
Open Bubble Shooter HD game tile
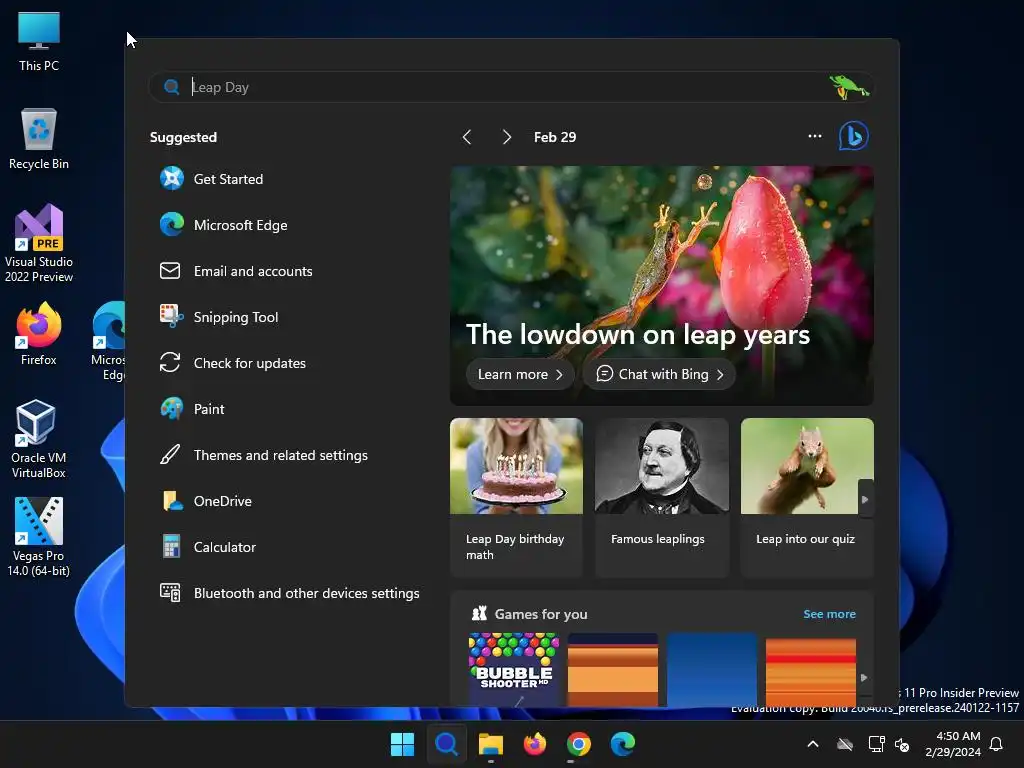coord(514,669)
